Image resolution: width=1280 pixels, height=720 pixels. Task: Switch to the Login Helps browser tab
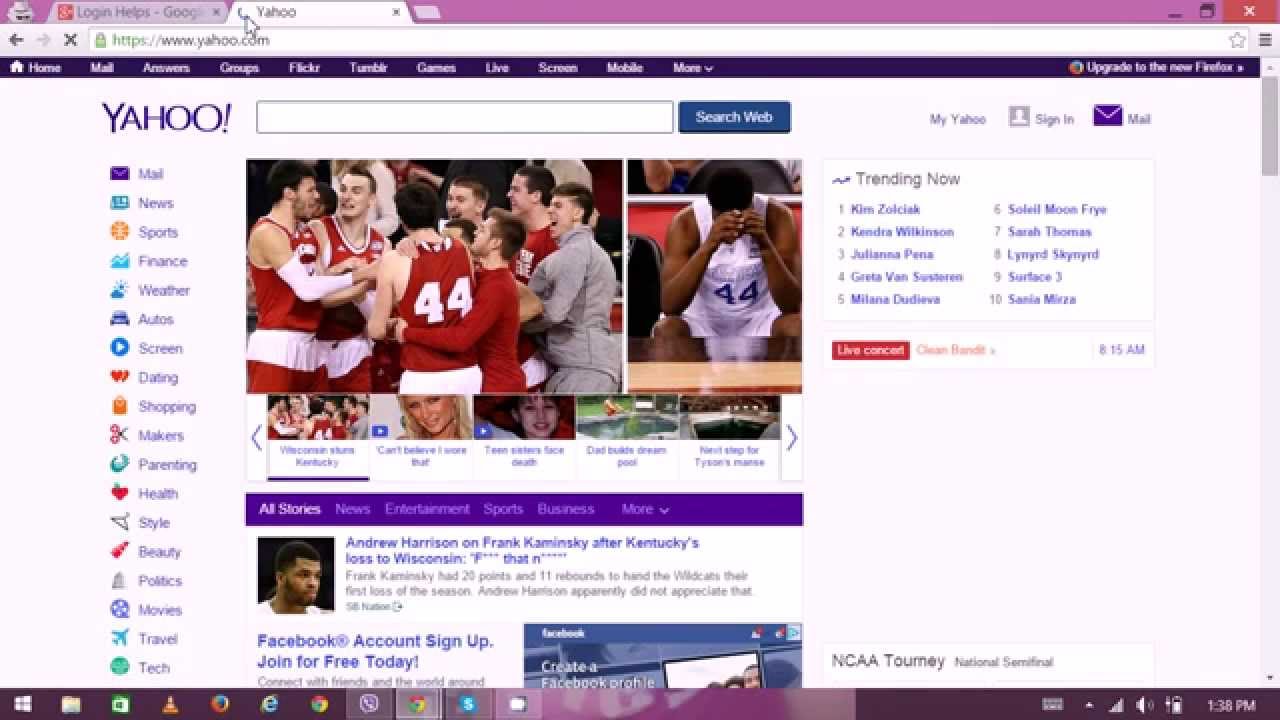tap(139, 12)
